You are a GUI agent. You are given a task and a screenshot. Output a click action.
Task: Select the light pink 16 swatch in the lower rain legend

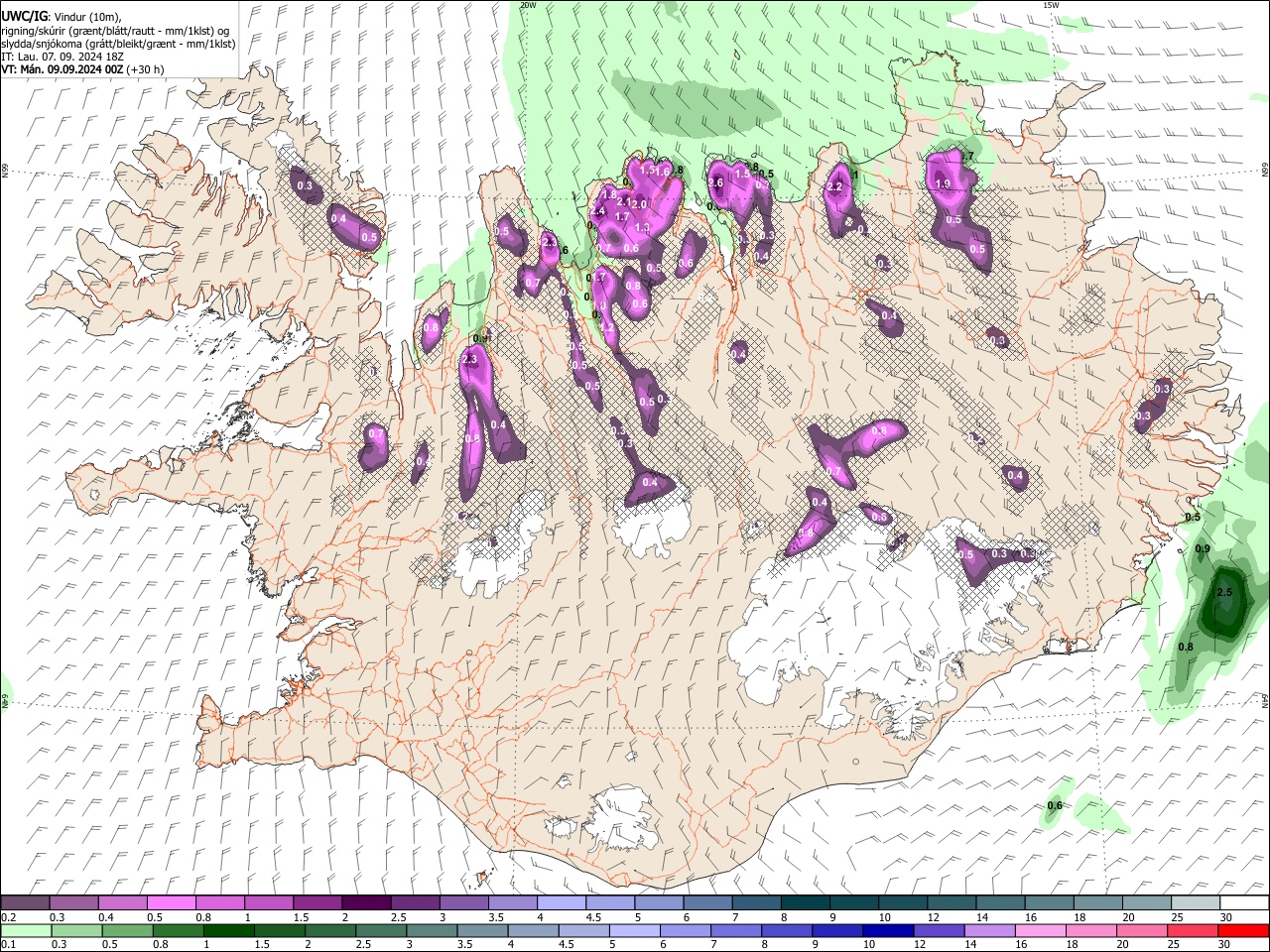coord(1041,930)
